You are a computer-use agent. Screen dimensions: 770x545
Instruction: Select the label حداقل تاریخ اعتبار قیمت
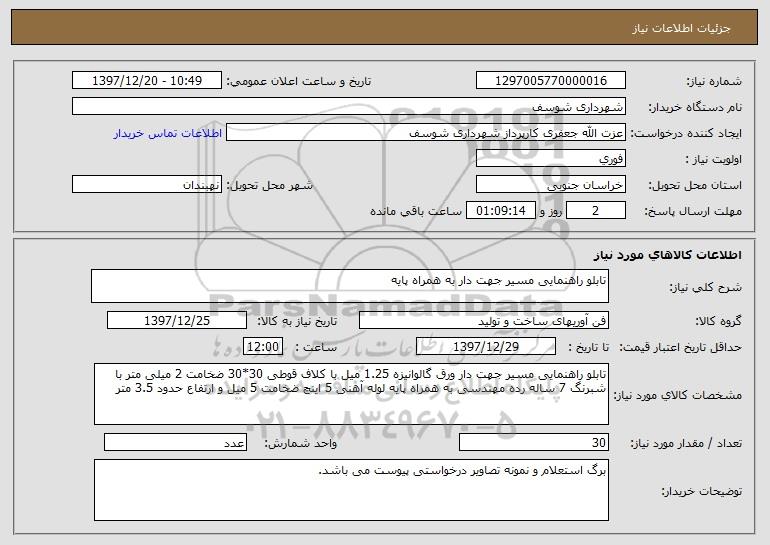pyautogui.click(x=681, y=348)
